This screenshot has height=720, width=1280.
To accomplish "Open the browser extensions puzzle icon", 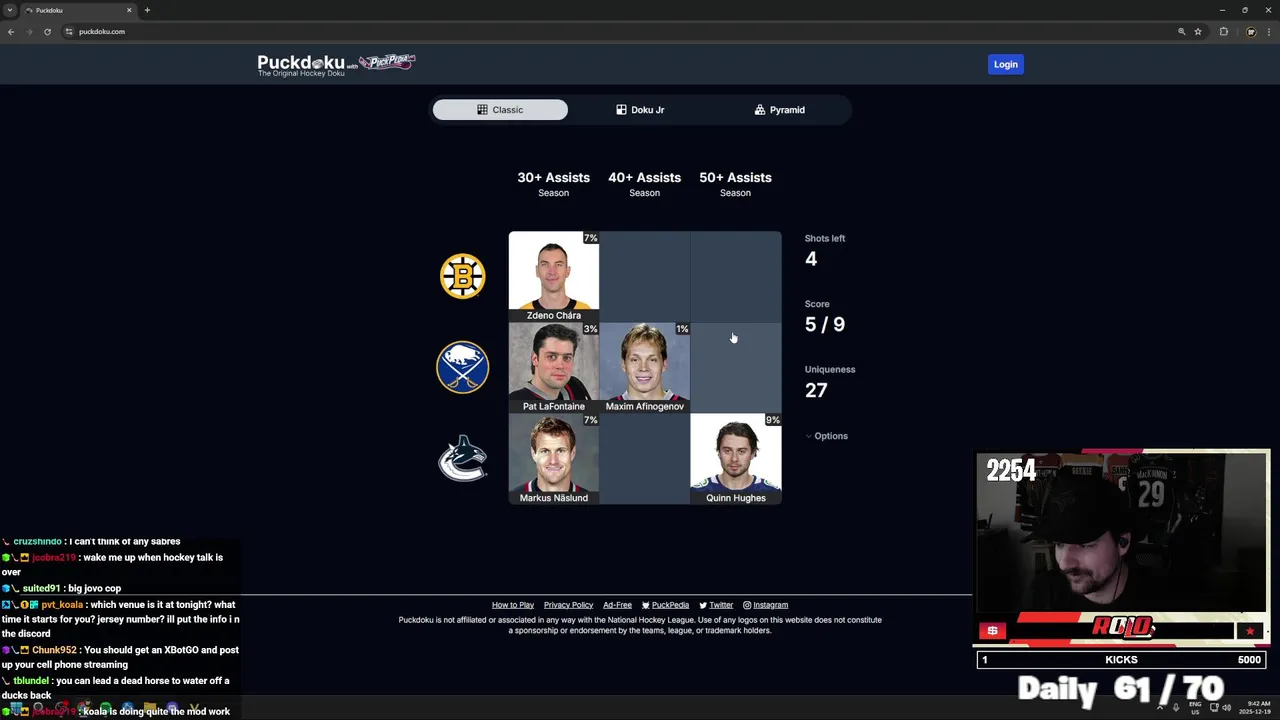I will [x=1223, y=31].
